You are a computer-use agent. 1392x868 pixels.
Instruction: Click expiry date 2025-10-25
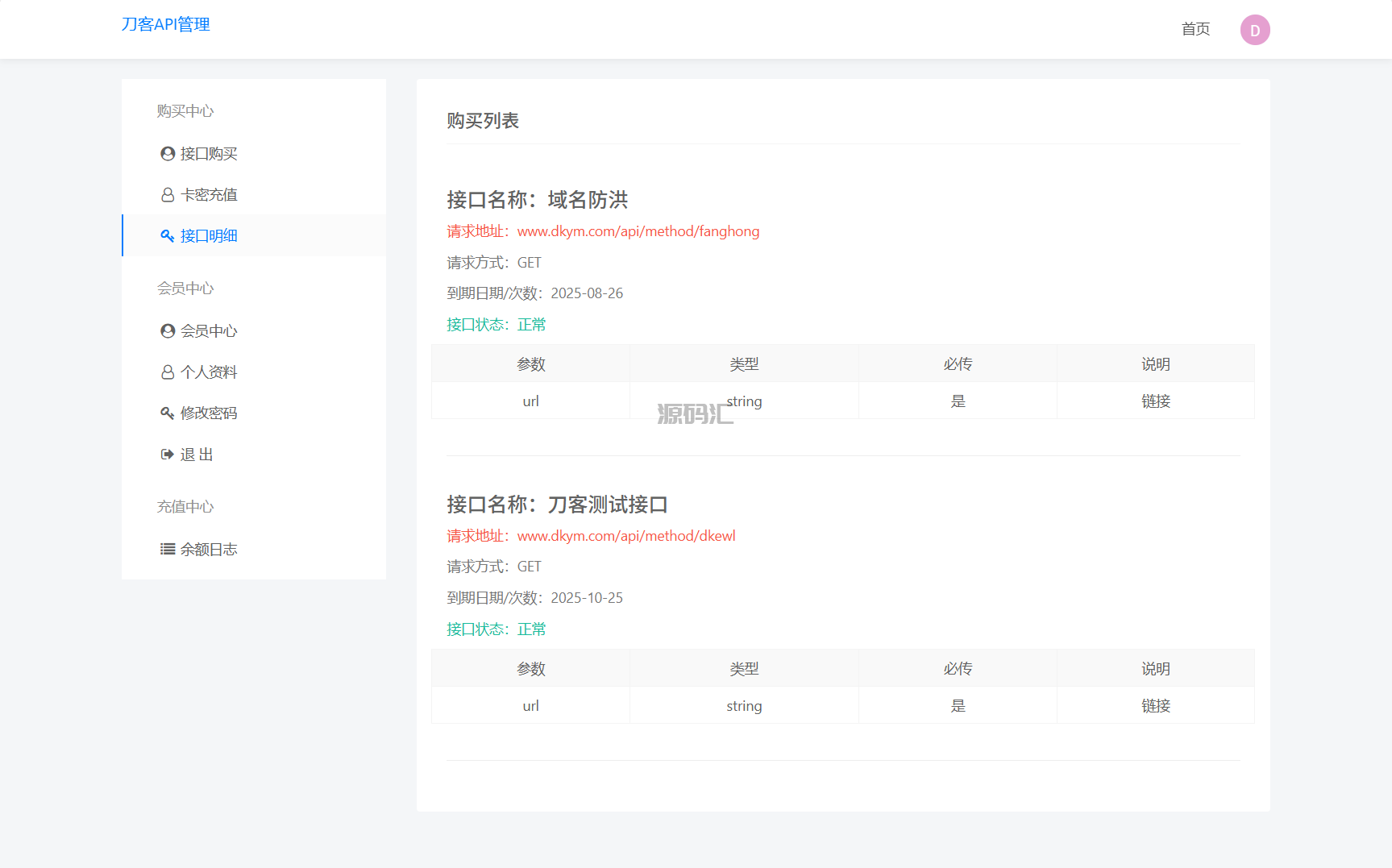coord(587,598)
